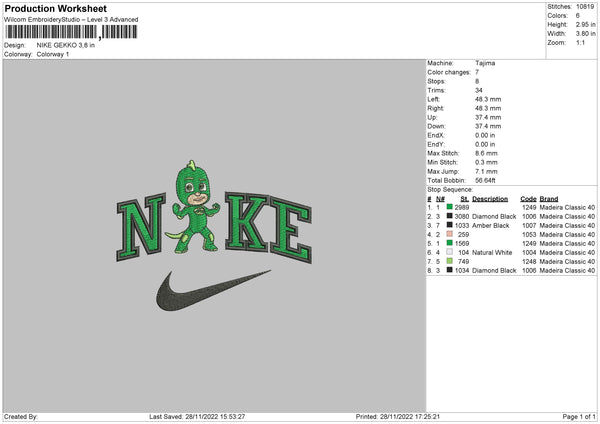Select the Diamond Black swatch with 3080 stitches
Viewport: 600px width, 424px height.
(450, 216)
